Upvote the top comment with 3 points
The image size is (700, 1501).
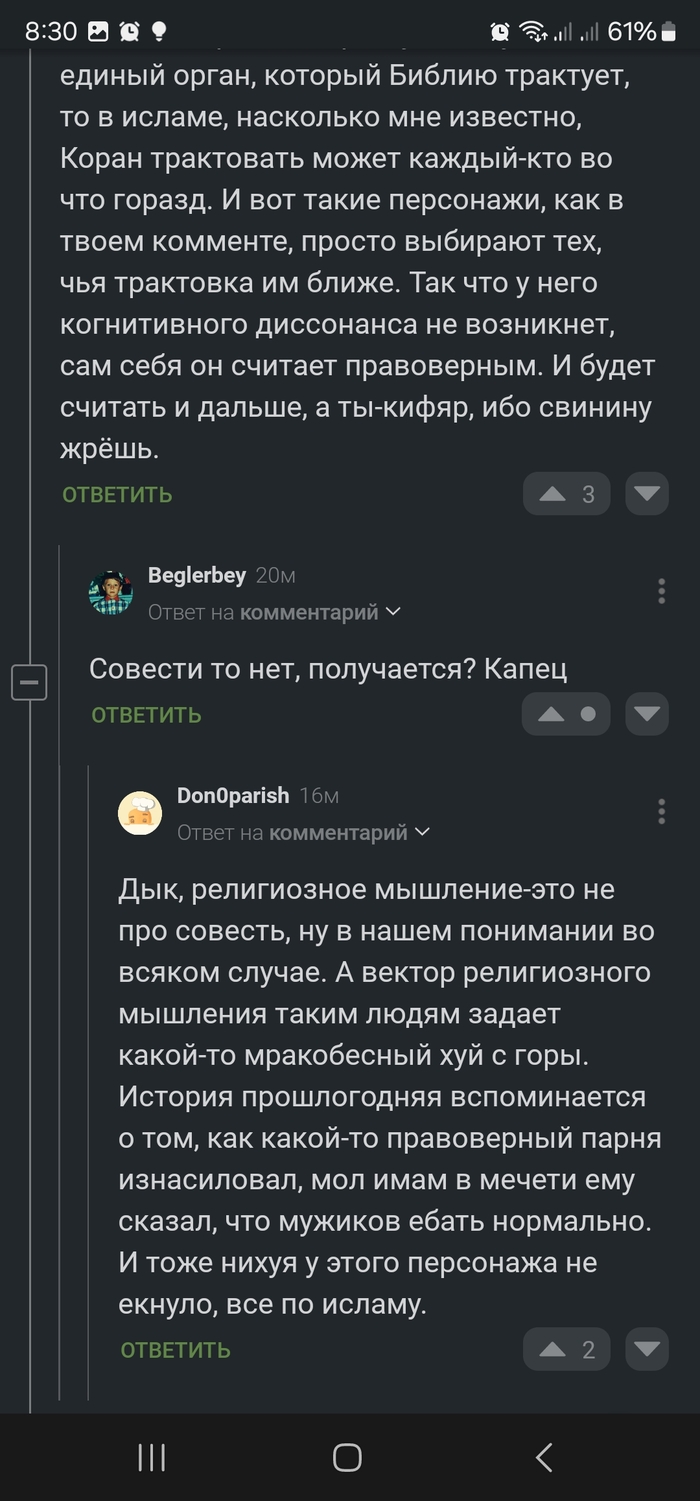click(x=552, y=494)
